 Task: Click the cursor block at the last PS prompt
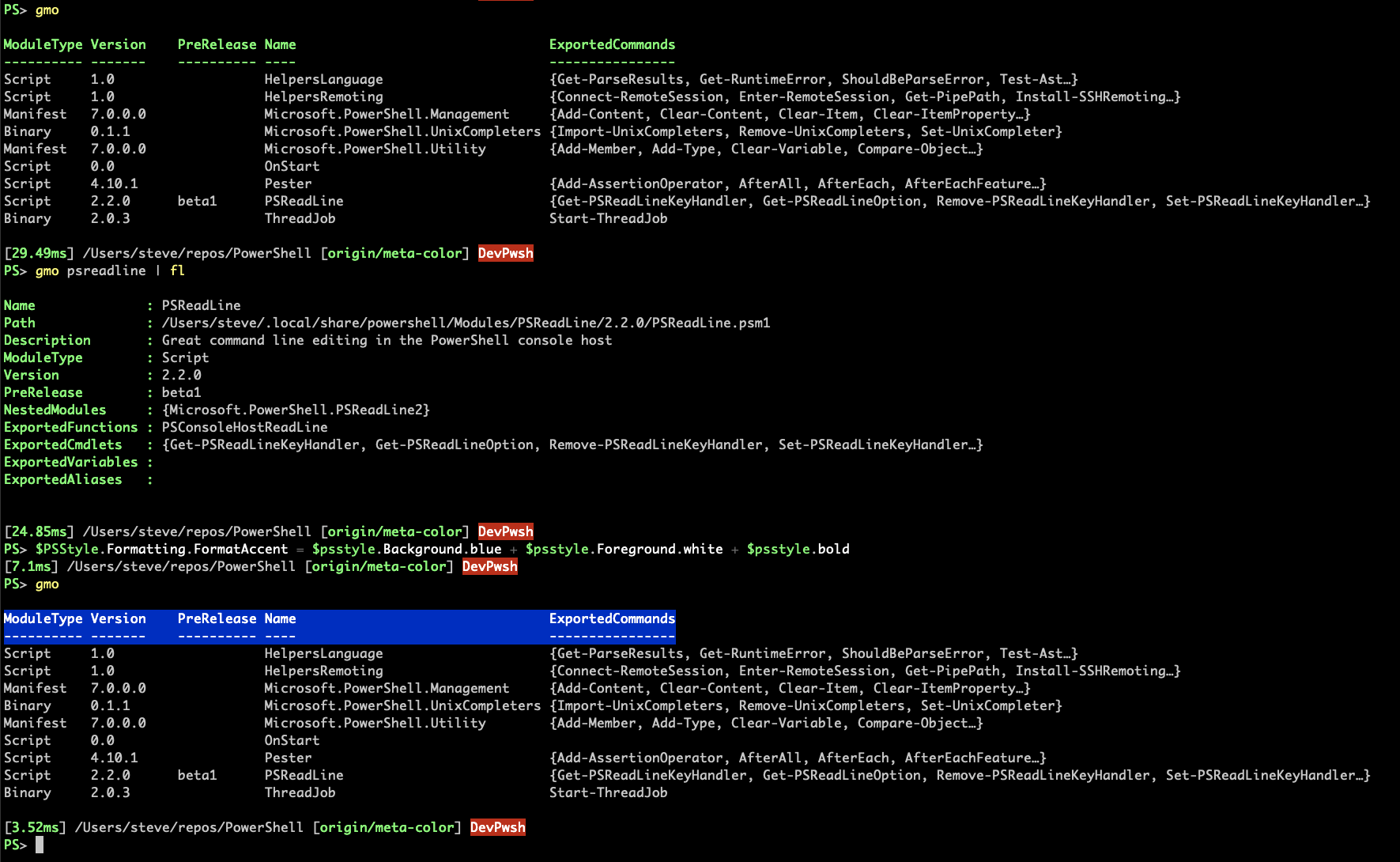tap(39, 845)
